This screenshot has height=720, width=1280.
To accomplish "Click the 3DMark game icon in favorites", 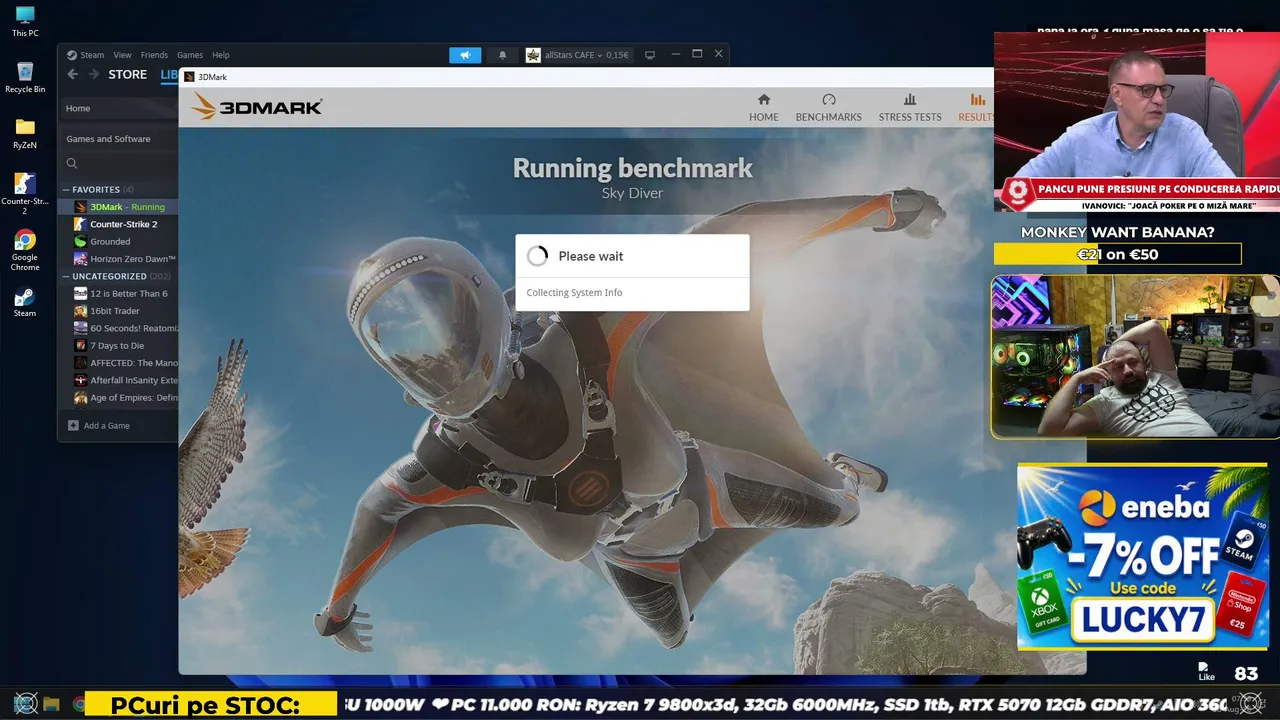I will [81, 207].
